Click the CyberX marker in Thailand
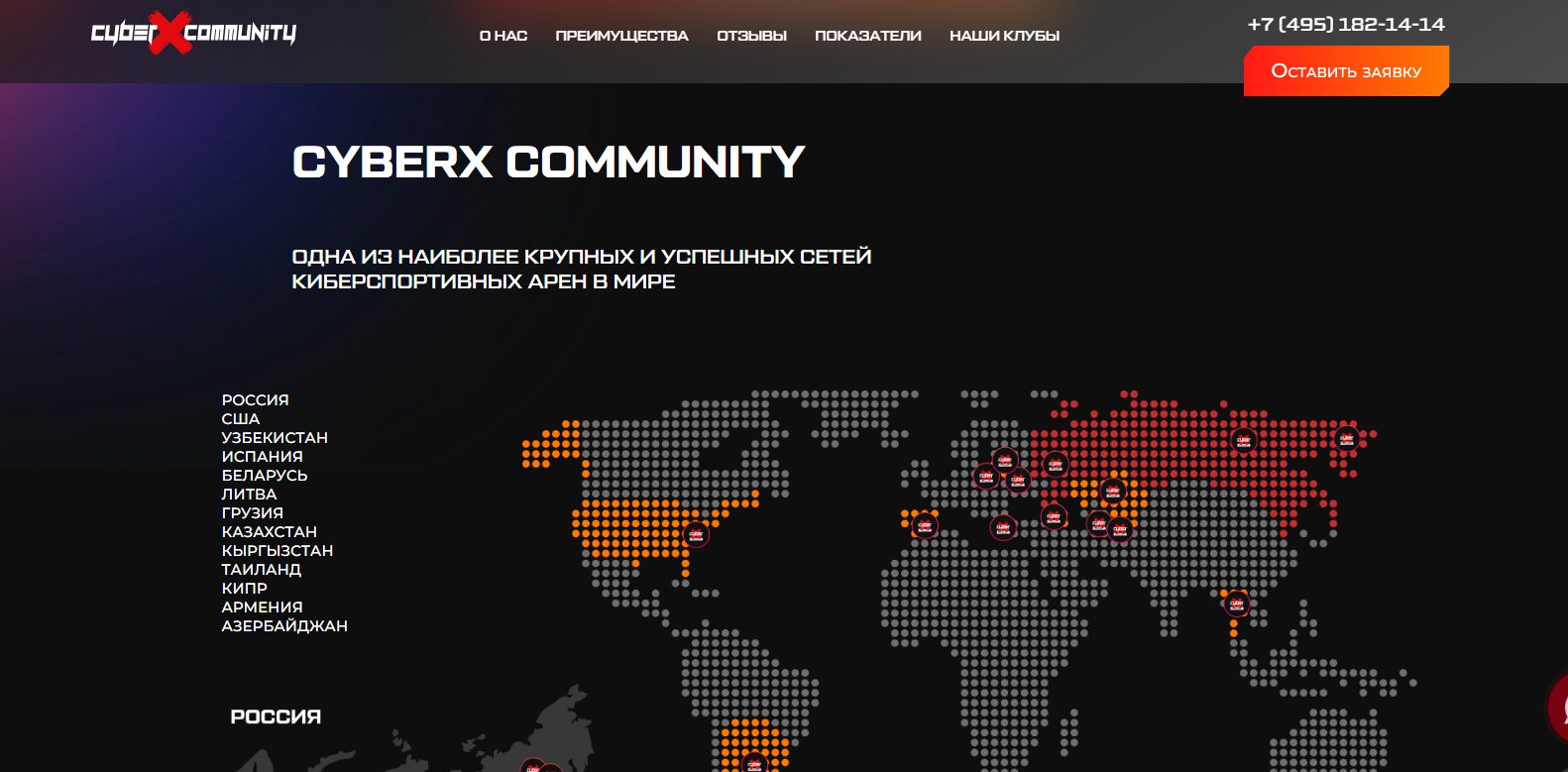The width and height of the screenshot is (1568, 772). coord(1237,603)
